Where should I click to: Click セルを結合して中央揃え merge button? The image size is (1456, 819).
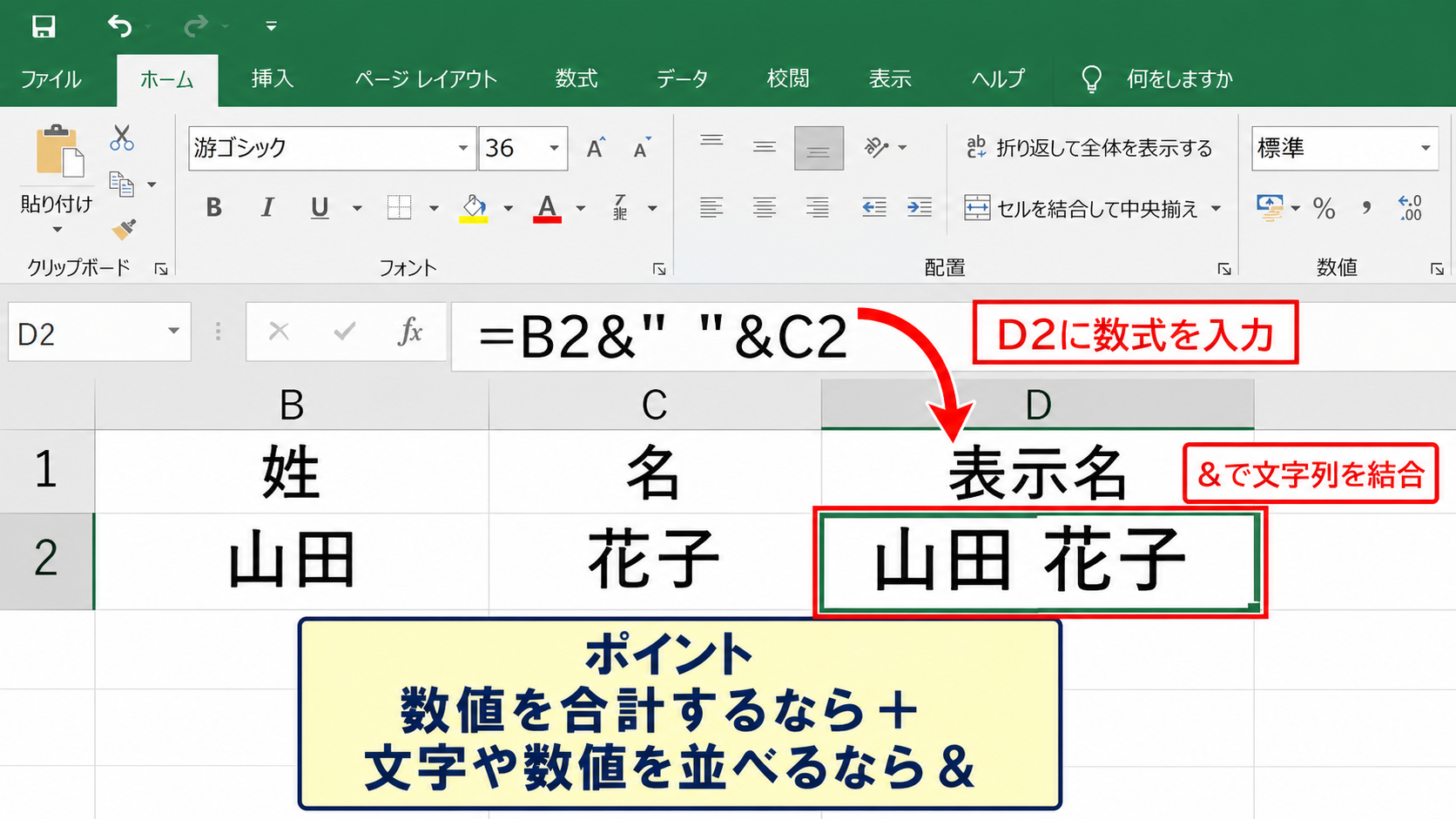pyautogui.click(x=1082, y=209)
